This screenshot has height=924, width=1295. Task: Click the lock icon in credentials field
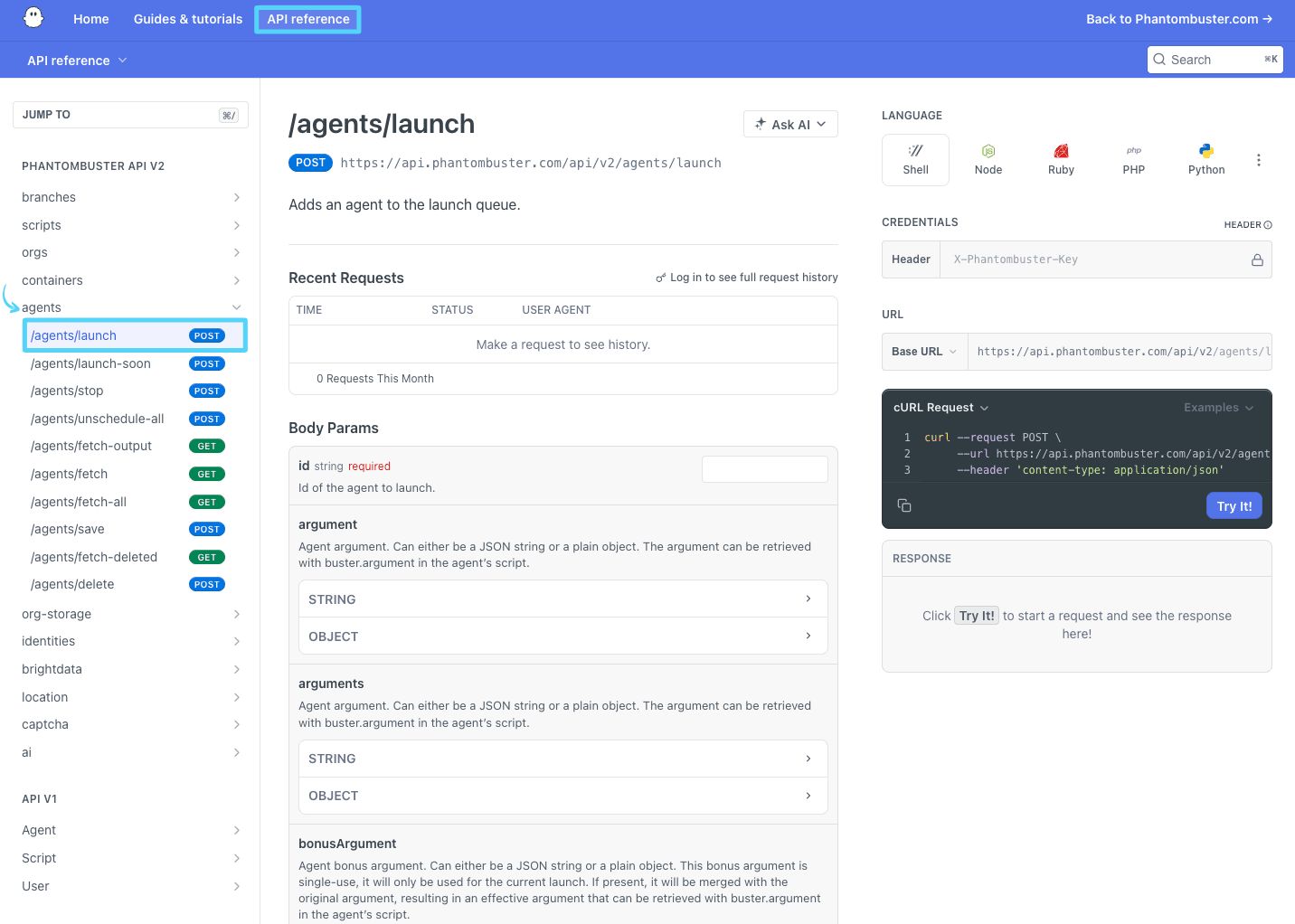point(1257,259)
